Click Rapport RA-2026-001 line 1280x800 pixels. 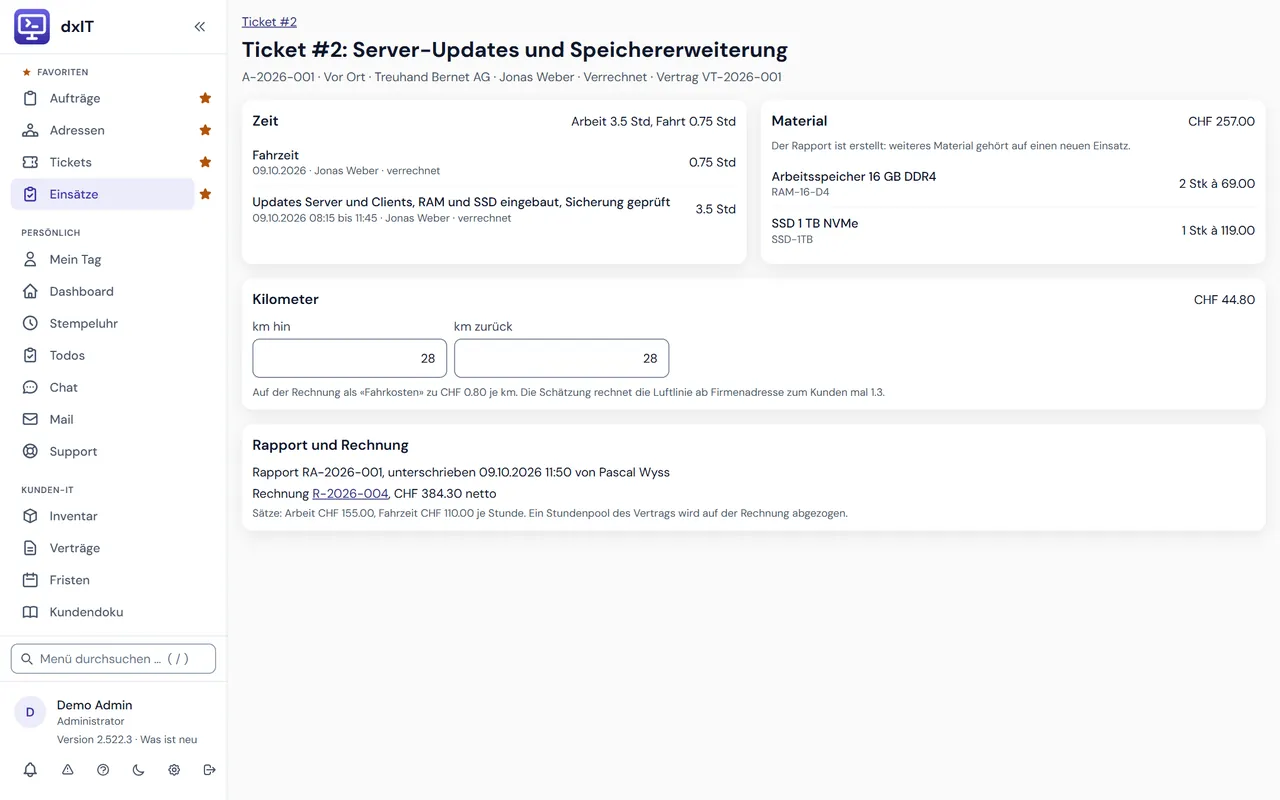[x=461, y=472]
